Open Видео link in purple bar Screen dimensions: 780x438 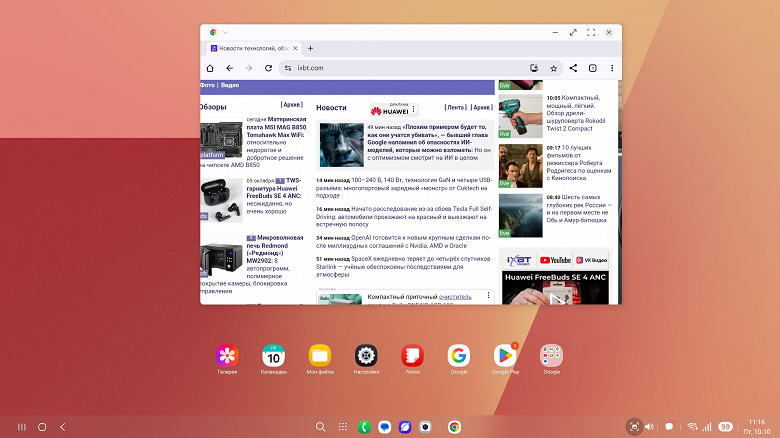click(x=230, y=85)
